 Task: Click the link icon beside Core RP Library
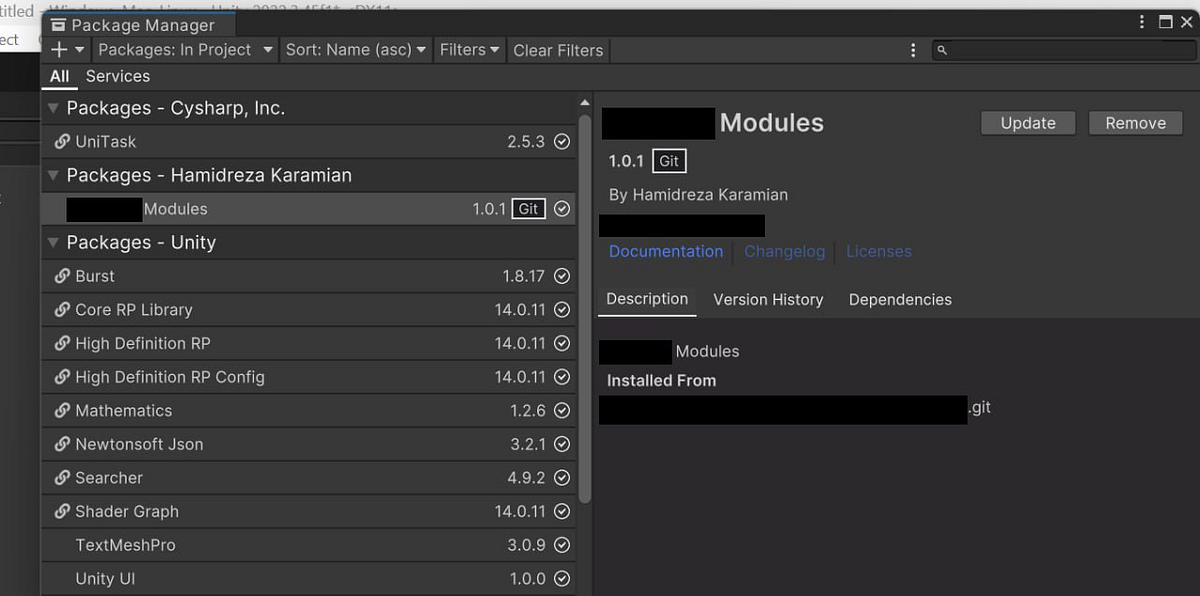tap(62, 309)
